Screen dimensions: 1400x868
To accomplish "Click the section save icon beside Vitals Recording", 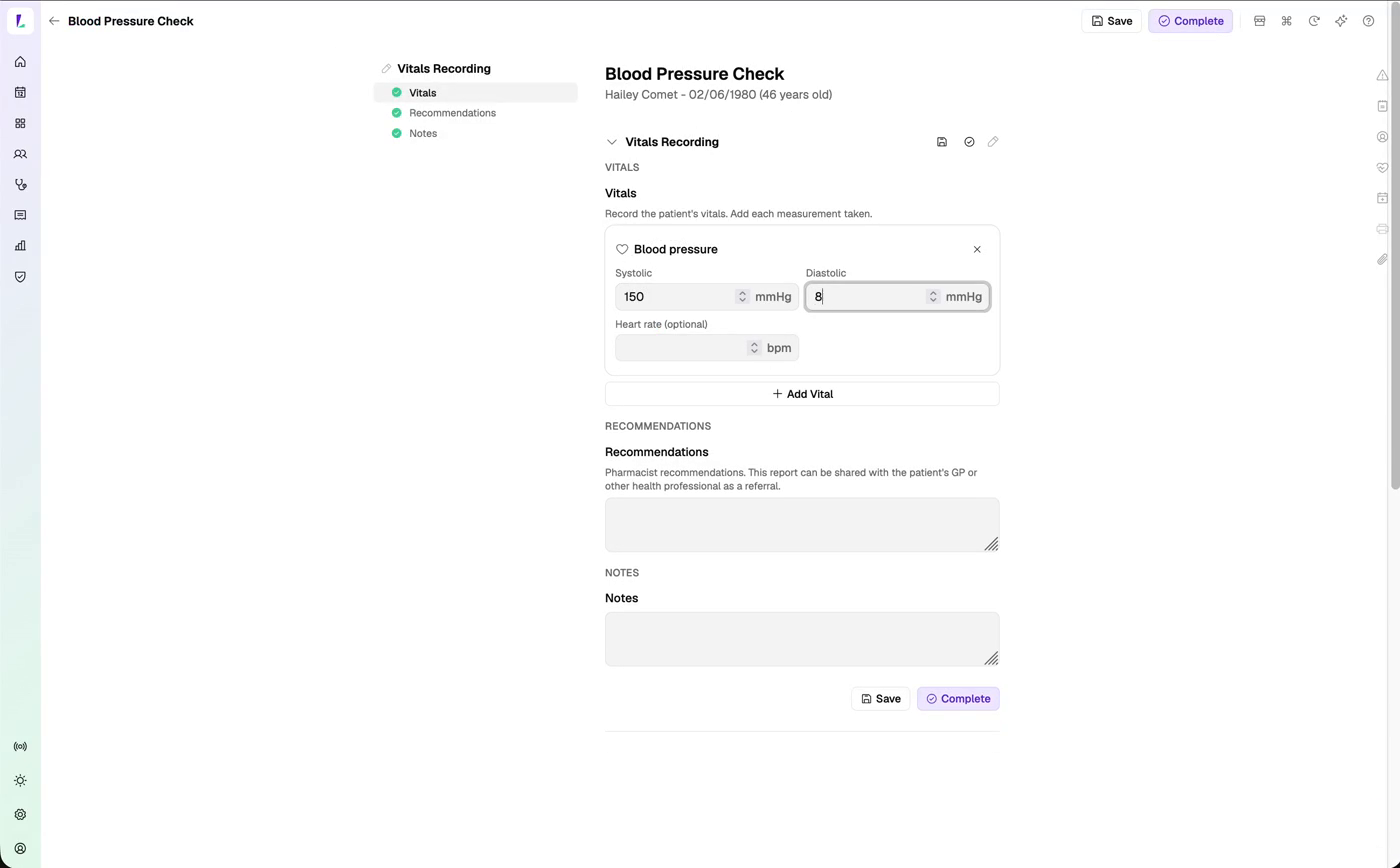I will 942,142.
